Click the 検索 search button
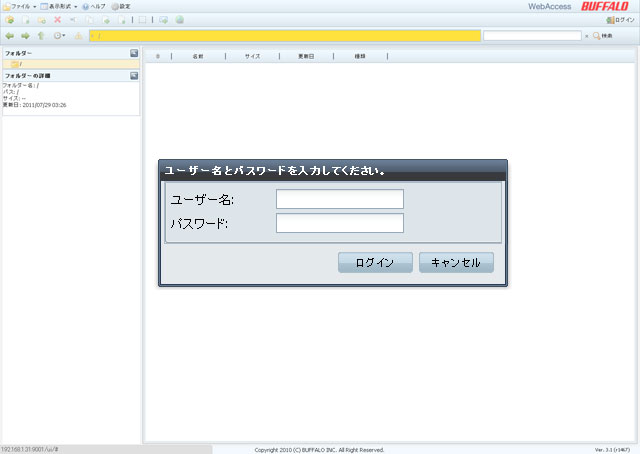 click(x=602, y=36)
